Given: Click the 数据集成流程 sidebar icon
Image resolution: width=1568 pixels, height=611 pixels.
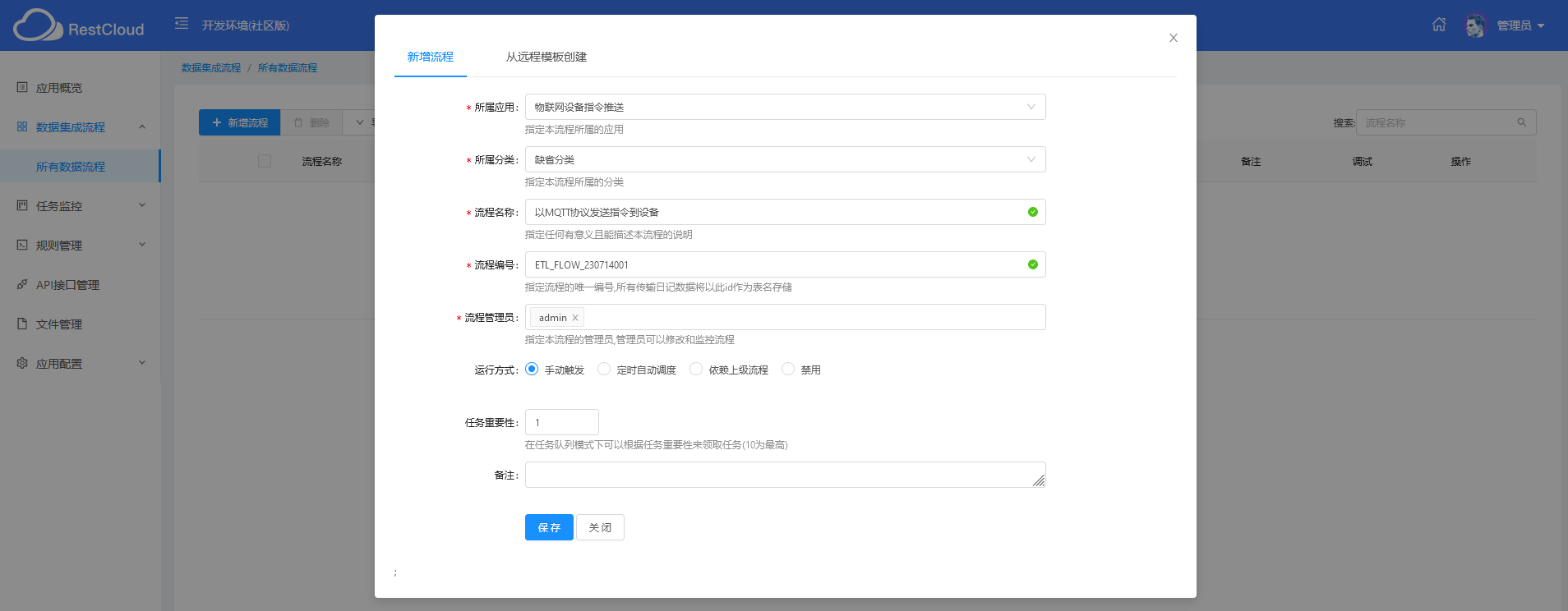Looking at the screenshot, I should [22, 126].
